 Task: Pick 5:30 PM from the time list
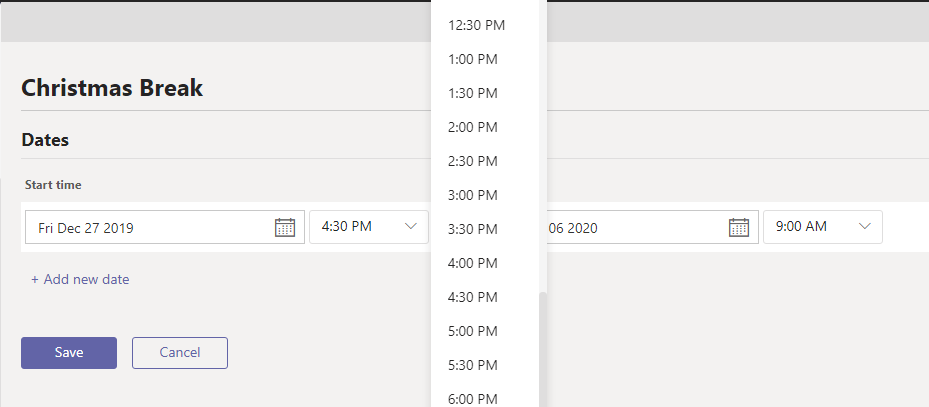(473, 365)
